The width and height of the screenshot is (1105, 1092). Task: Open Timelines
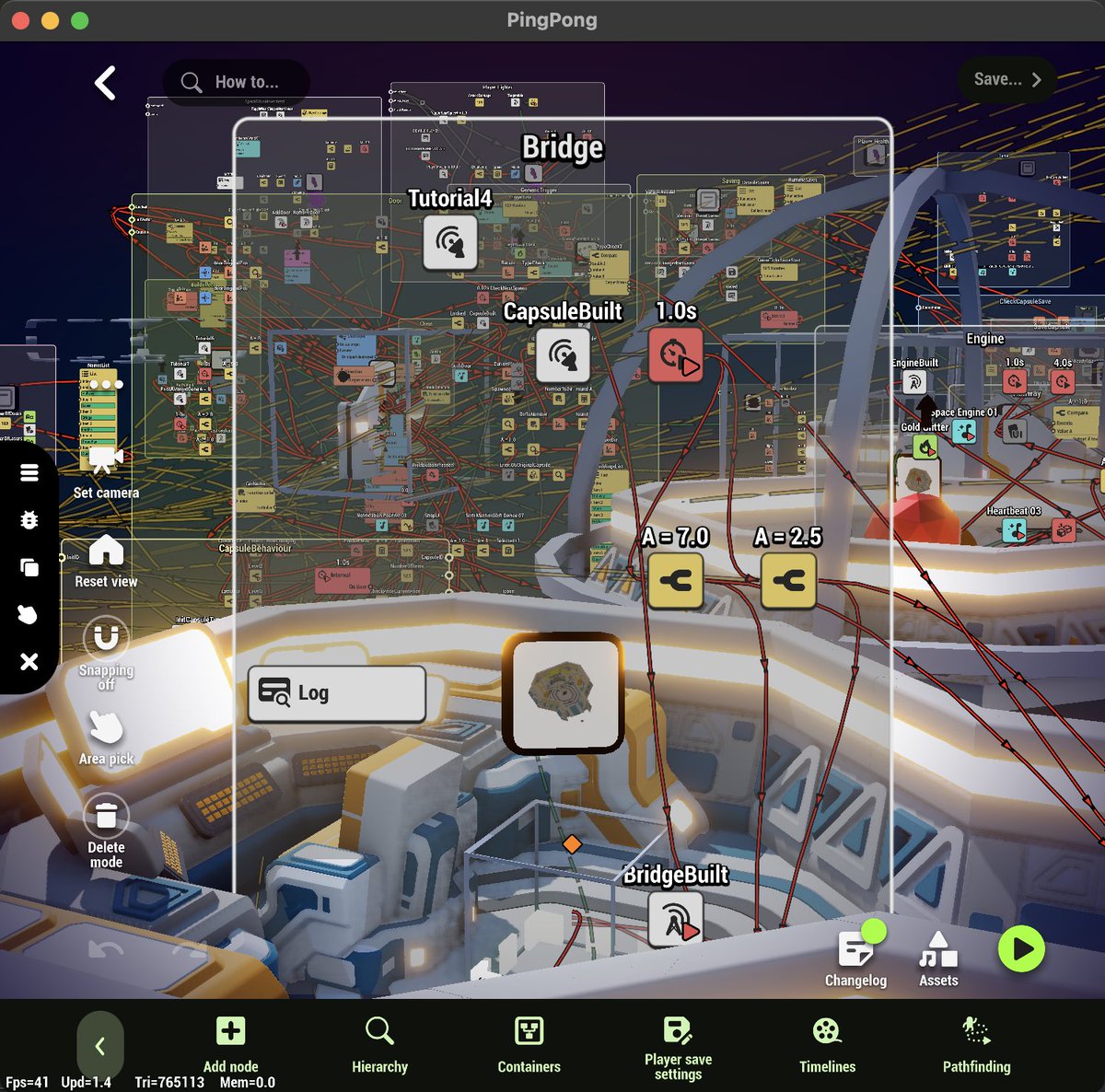pyautogui.click(x=827, y=1045)
